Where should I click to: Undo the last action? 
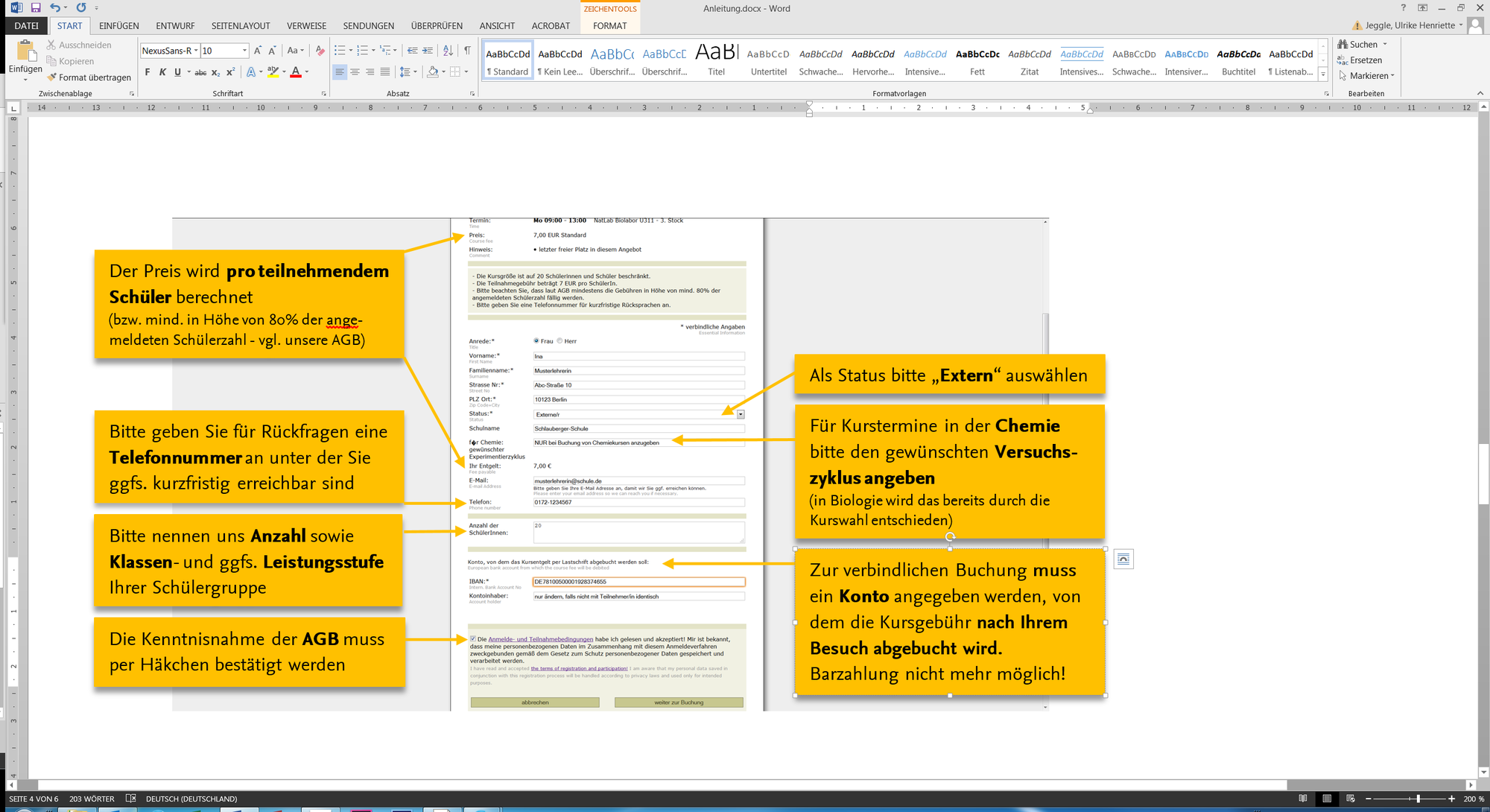[55, 8]
